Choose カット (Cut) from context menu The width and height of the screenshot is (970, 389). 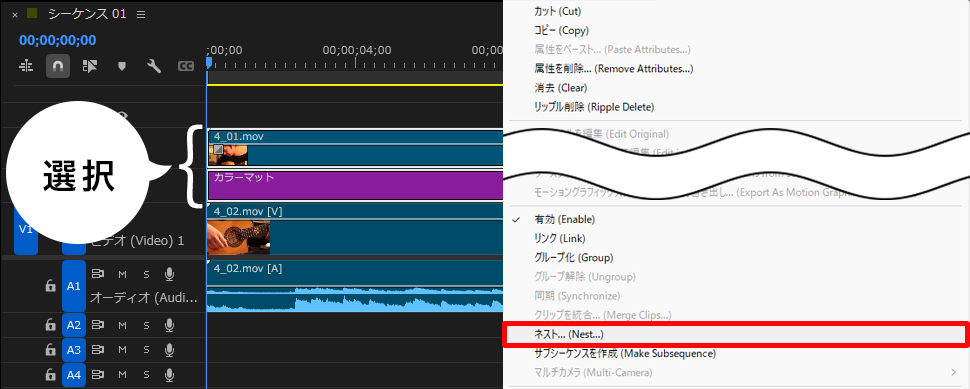coord(557,11)
